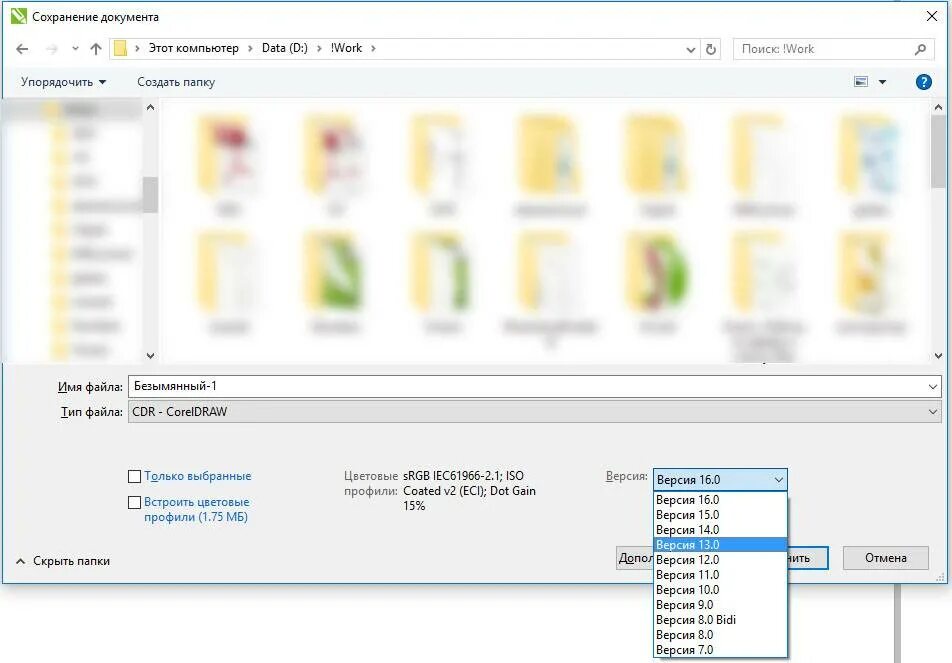Click folder tree scroll down arrow
952x663 pixels.
coord(151,356)
